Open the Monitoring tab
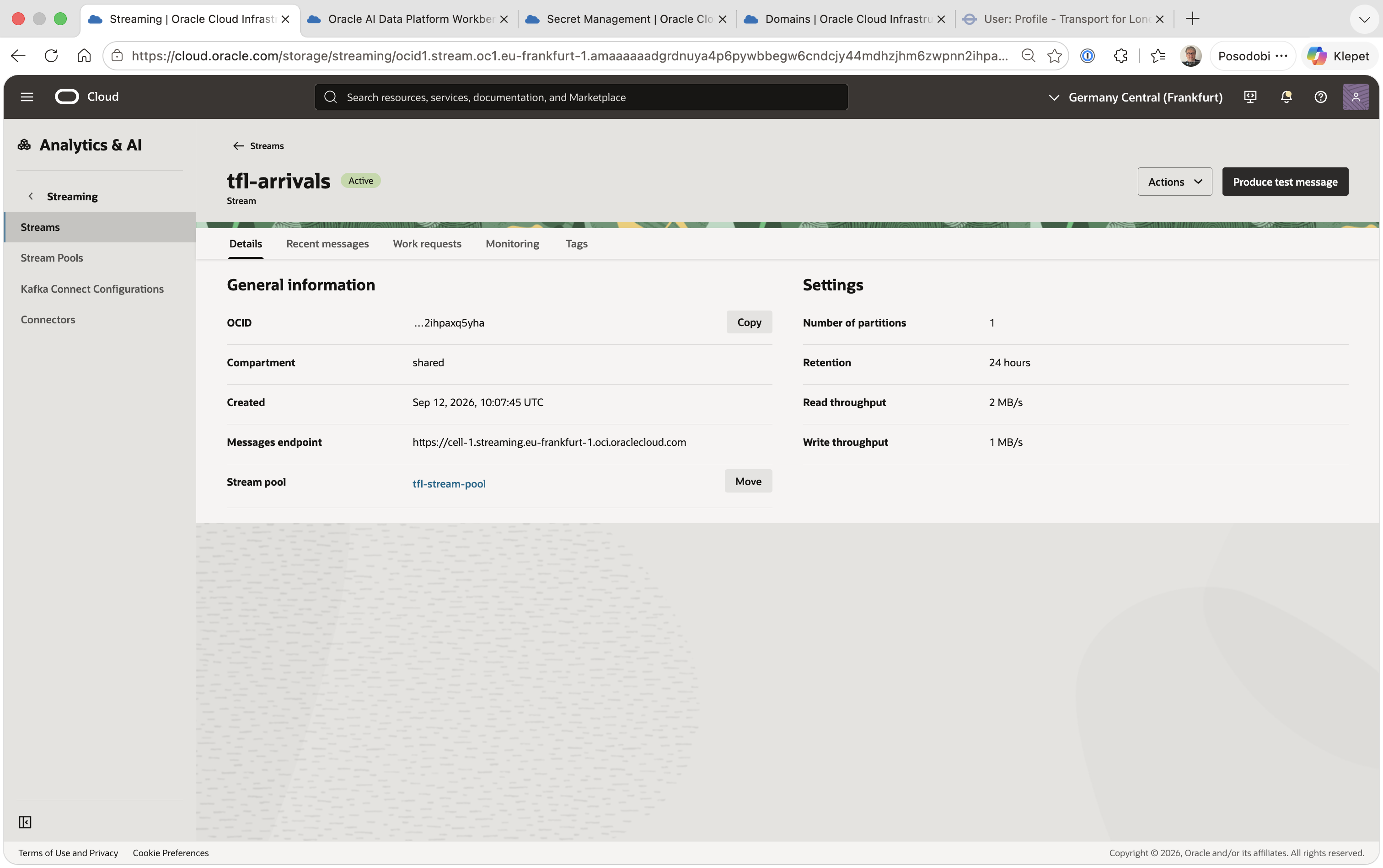The width and height of the screenshot is (1383, 868). tap(512, 244)
